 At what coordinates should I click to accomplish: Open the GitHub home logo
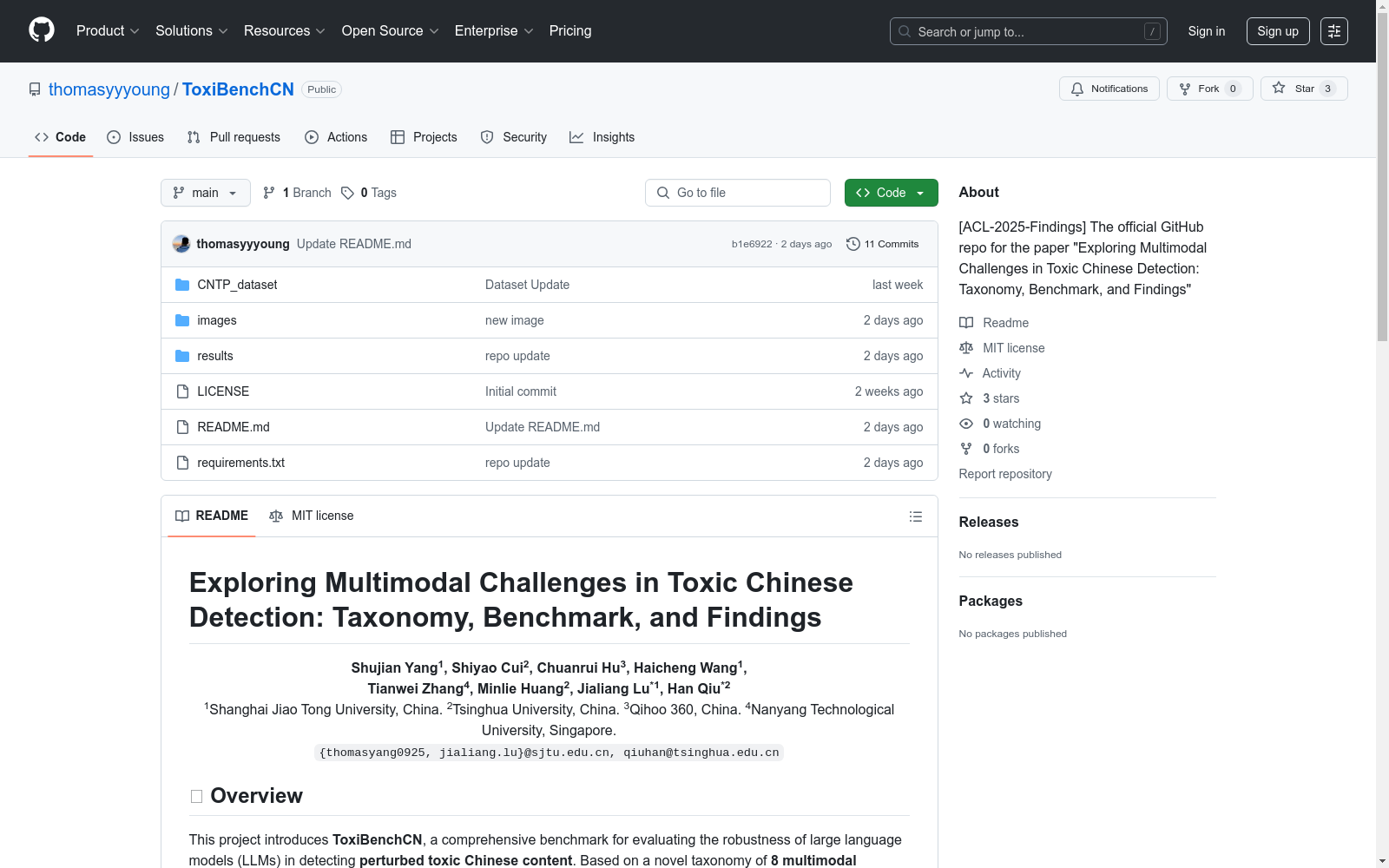(42, 30)
